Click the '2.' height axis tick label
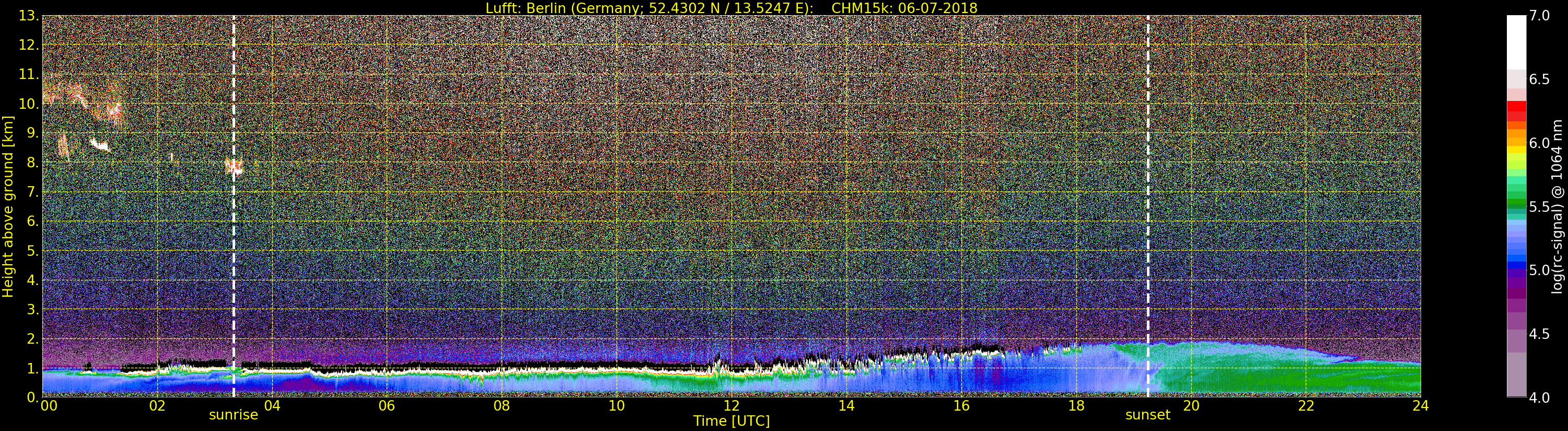 click(32, 338)
